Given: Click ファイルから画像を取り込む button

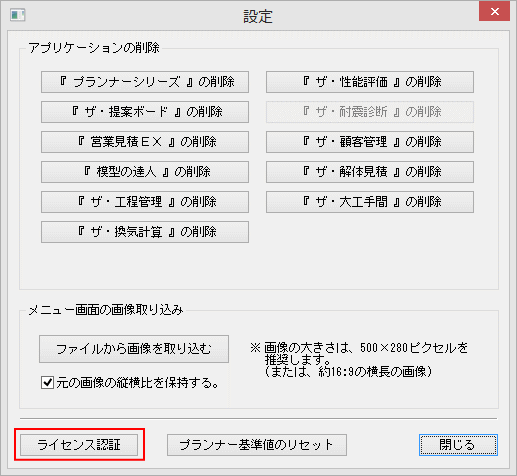Looking at the screenshot, I should 134,349.
